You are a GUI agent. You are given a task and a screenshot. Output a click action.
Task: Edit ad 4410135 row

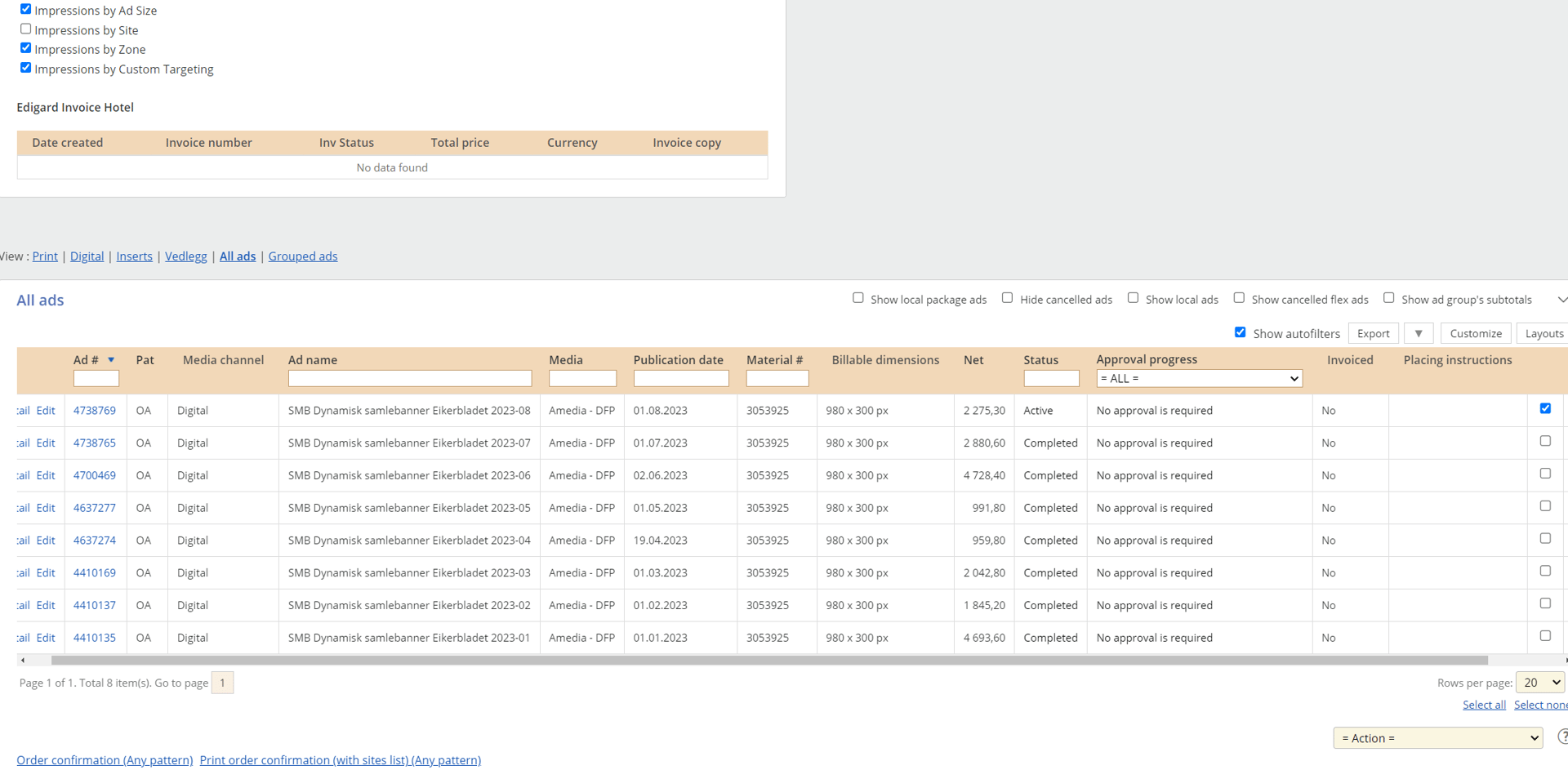point(46,638)
